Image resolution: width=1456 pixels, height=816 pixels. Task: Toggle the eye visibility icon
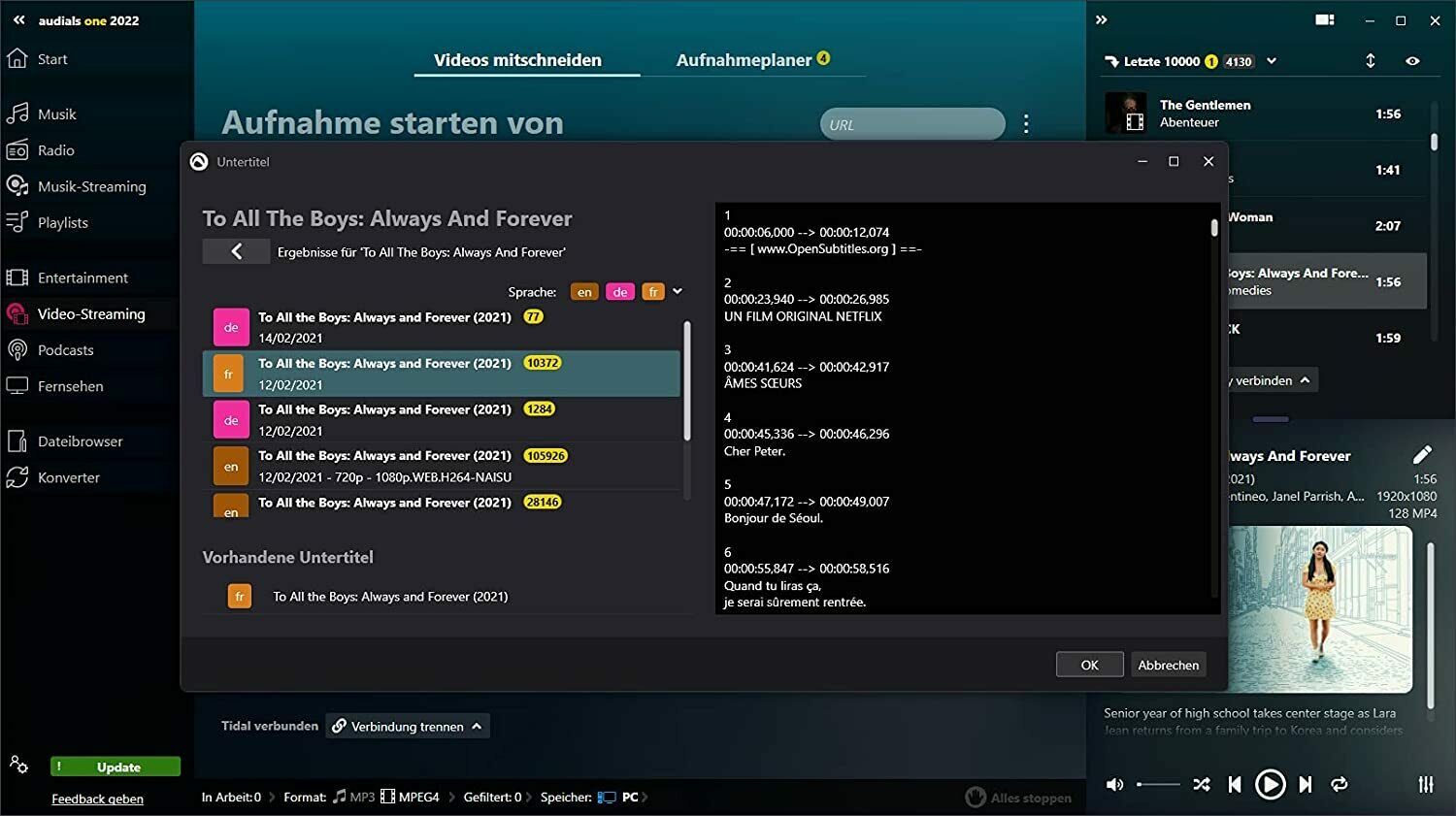[1412, 61]
